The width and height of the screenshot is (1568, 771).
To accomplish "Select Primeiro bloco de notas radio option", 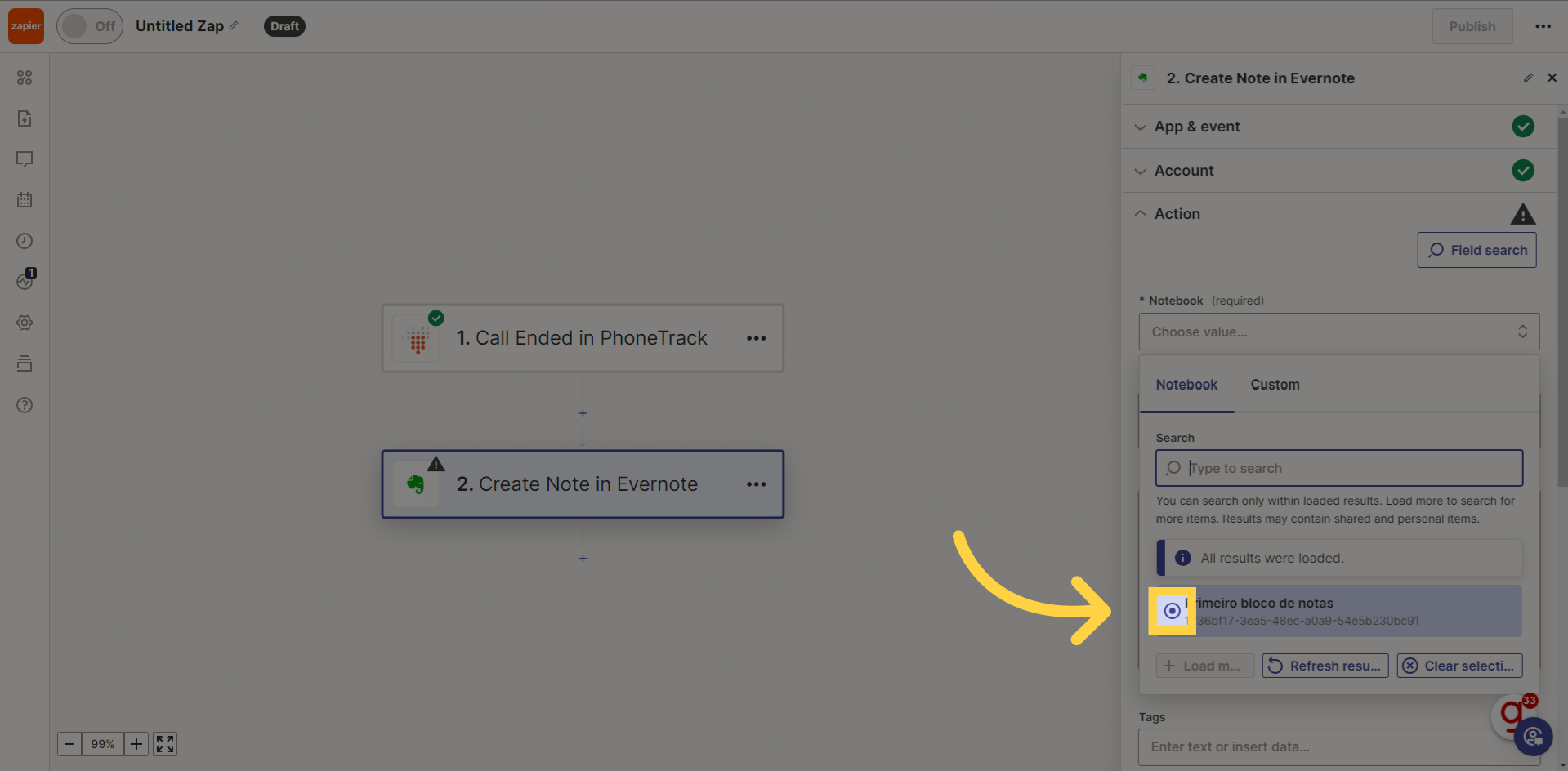I will [1172, 611].
